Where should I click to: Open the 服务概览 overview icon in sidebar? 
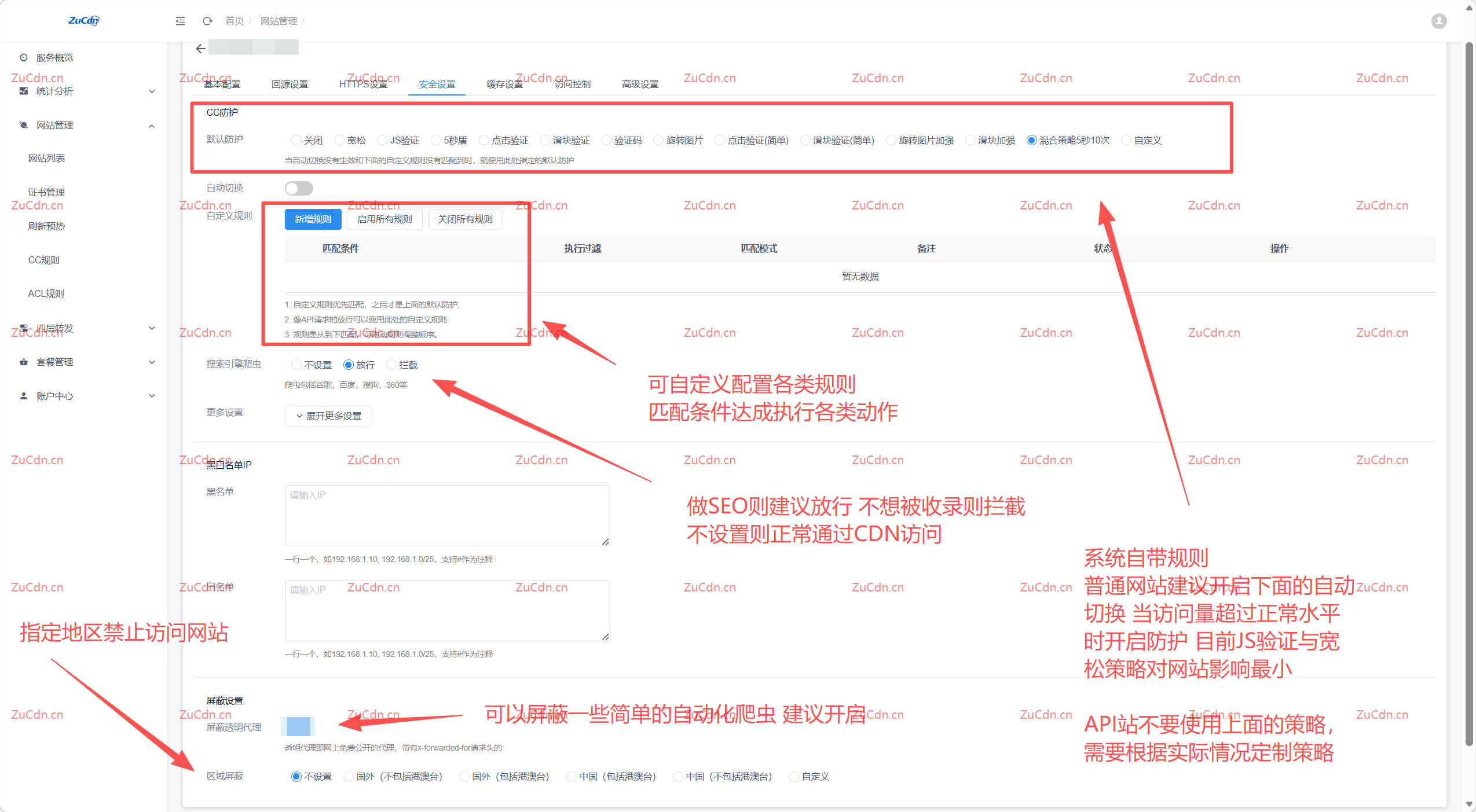pos(23,57)
